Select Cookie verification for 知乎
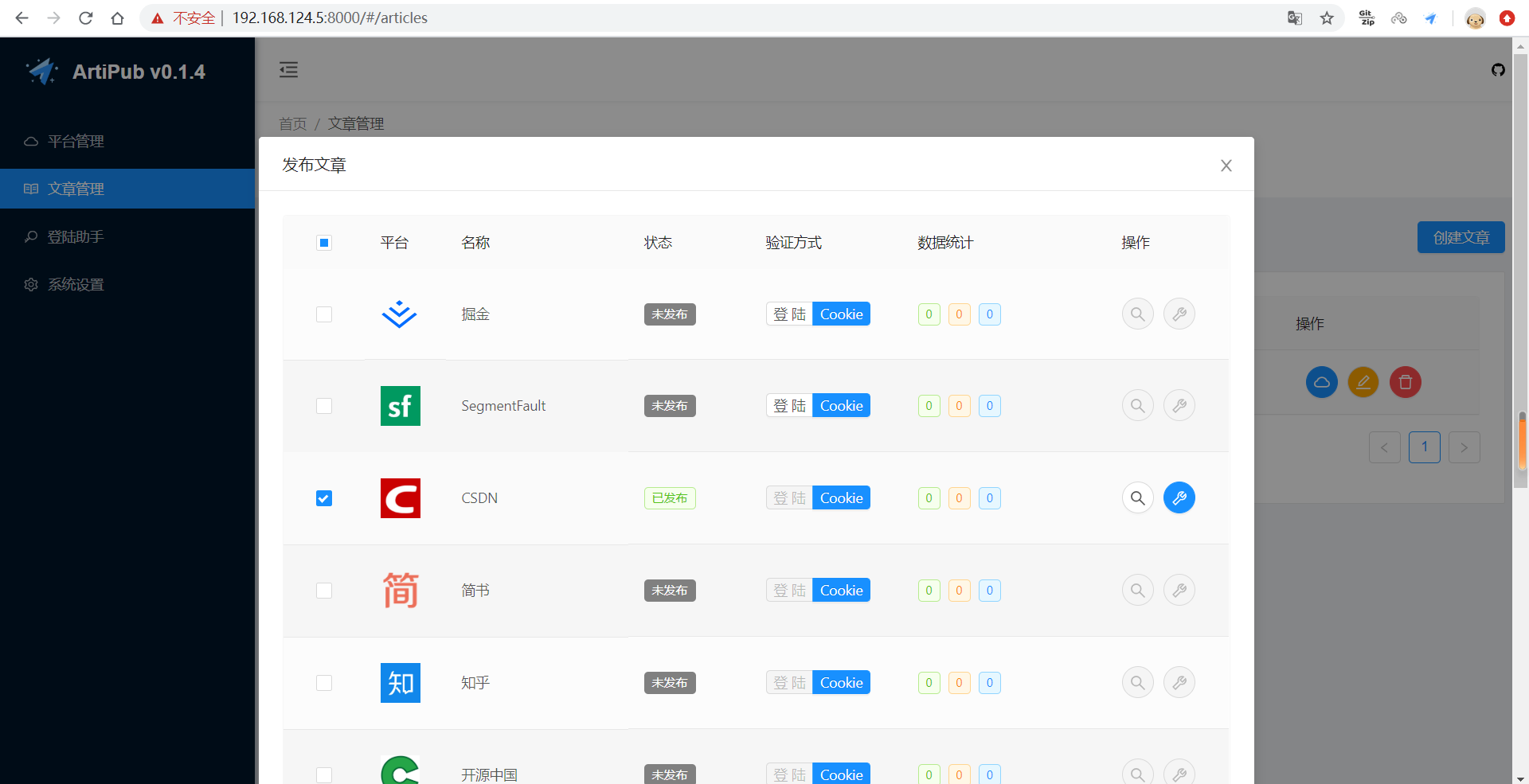 click(x=842, y=683)
